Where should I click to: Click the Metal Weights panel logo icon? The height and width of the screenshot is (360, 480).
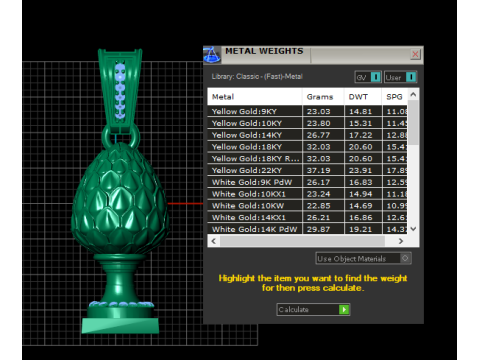(212, 55)
